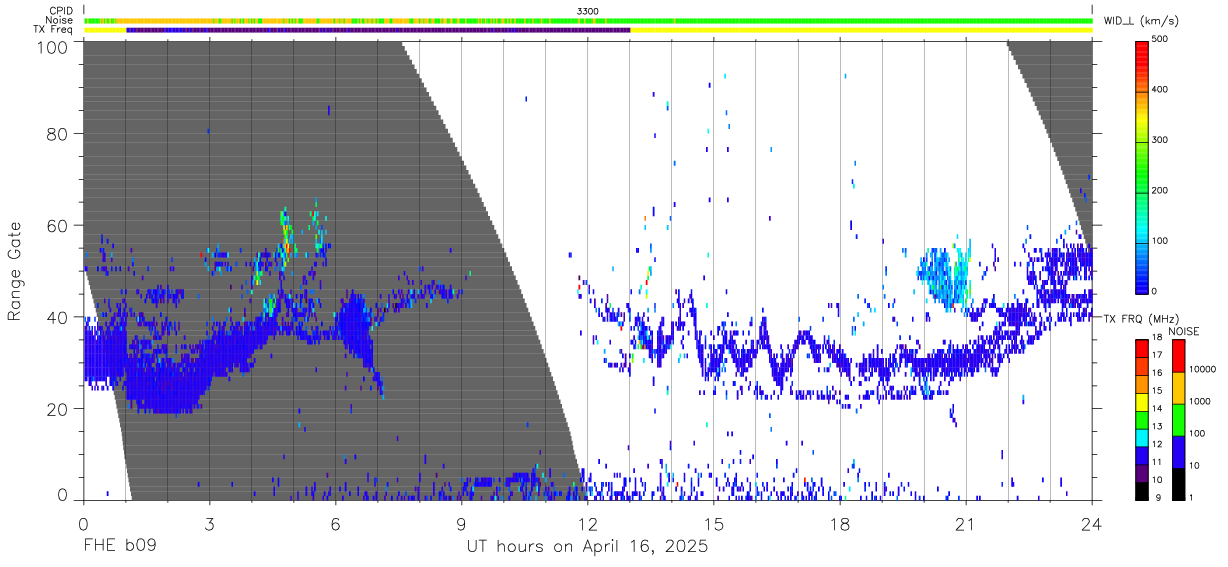The image size is (1228, 567).
Task: Click the 500 label on width colorbar
Action: click(x=1161, y=40)
